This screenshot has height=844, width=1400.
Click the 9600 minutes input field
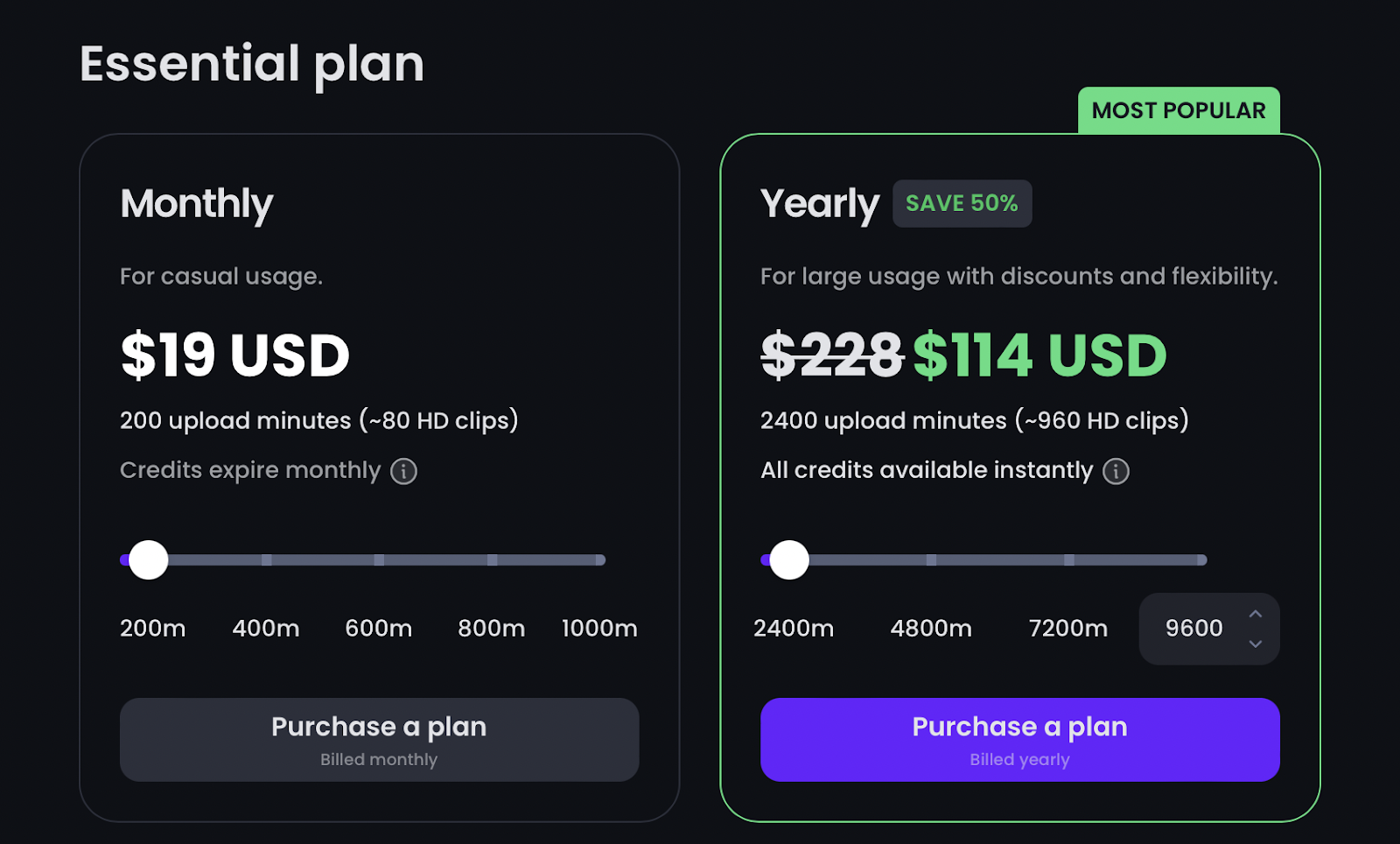[1209, 629]
